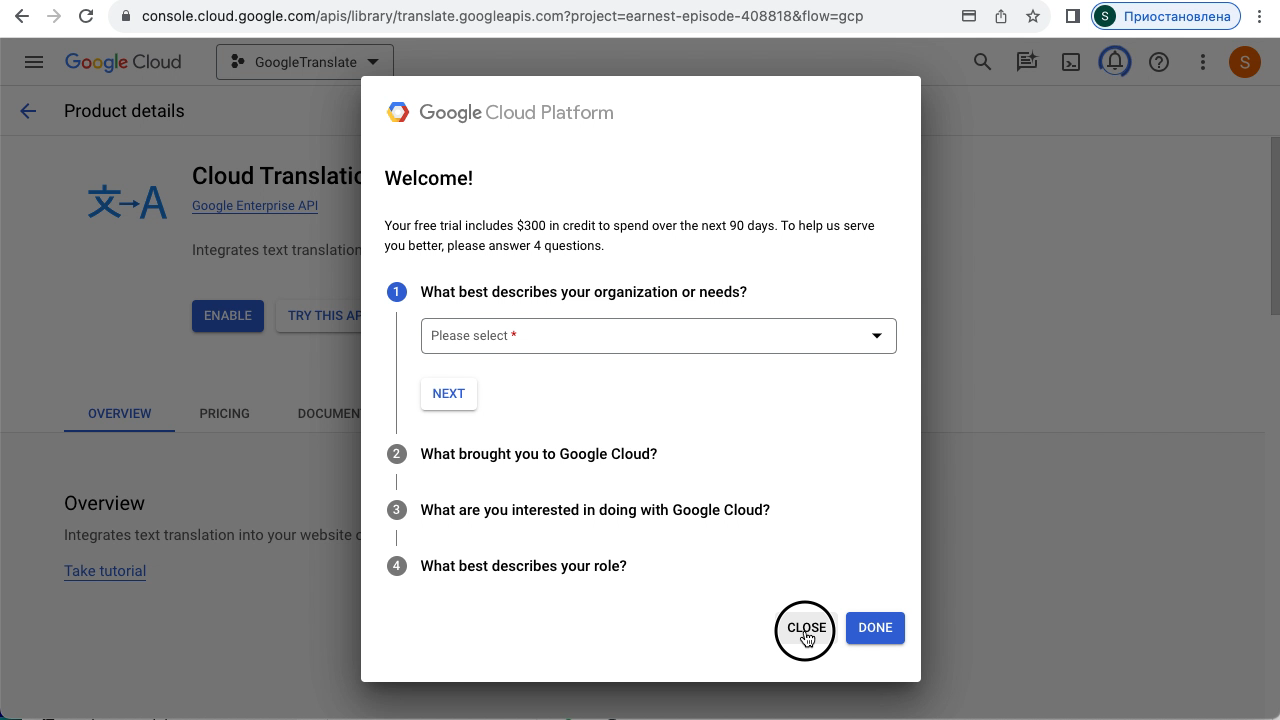Open the account avatar in Google Cloud
This screenshot has height=720, width=1280.
coord(1244,62)
